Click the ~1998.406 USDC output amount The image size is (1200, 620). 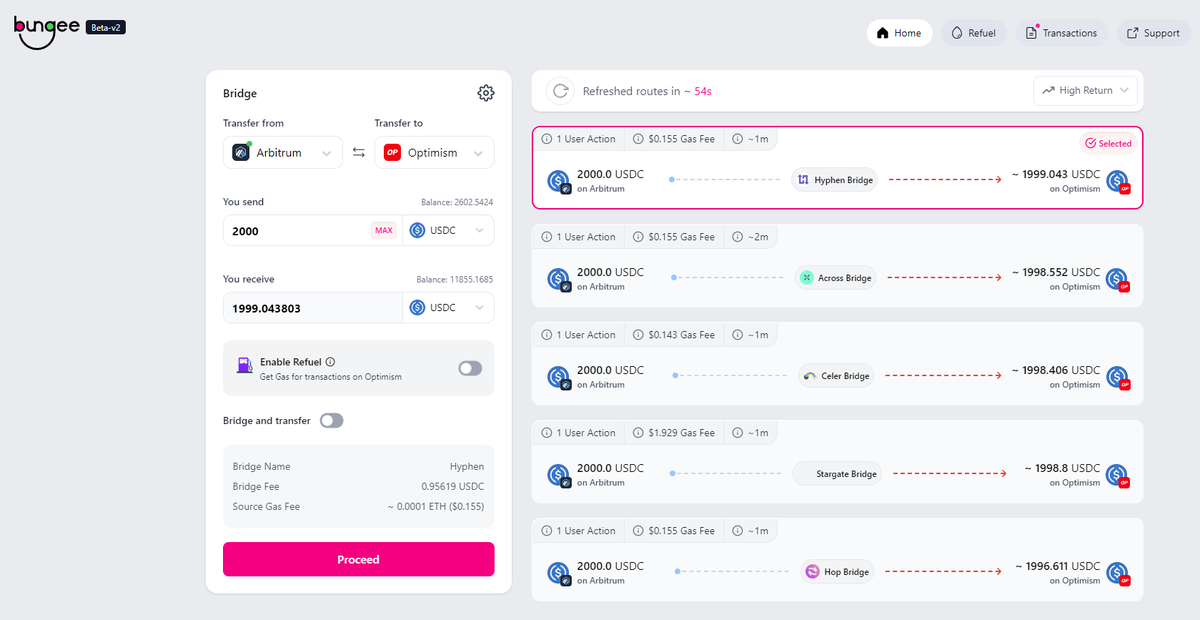tap(1055, 370)
